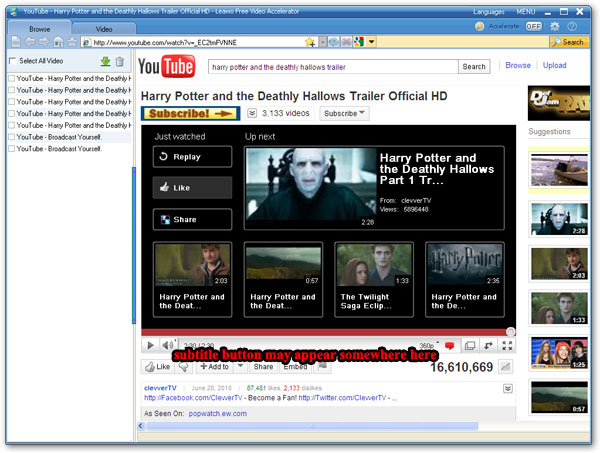Click the blue refresh page icon

pyautogui.click(x=334, y=42)
